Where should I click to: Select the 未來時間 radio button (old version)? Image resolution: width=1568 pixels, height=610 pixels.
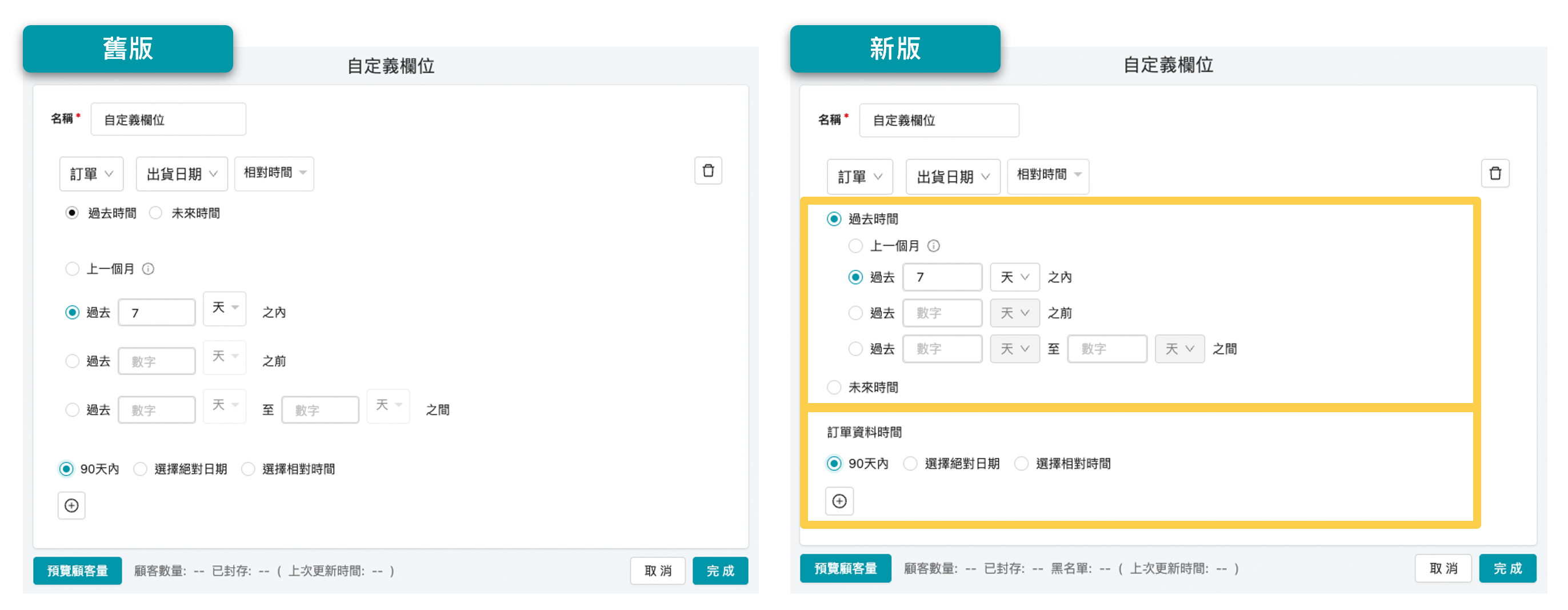(155, 213)
